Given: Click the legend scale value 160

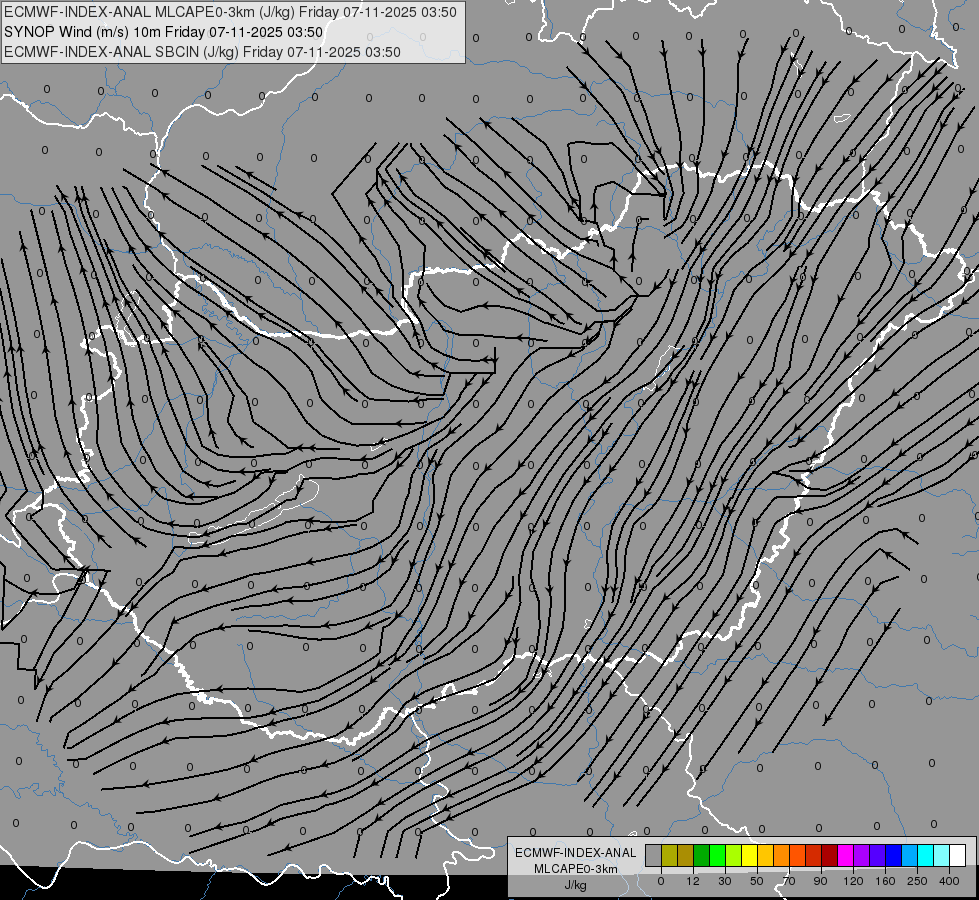Looking at the screenshot, I should pos(885,881).
